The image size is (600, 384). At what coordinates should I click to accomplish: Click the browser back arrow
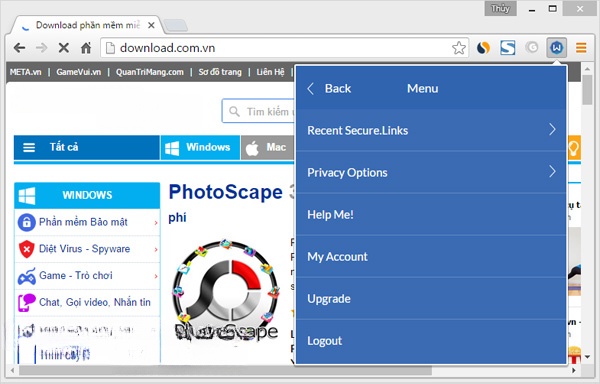pos(19,48)
